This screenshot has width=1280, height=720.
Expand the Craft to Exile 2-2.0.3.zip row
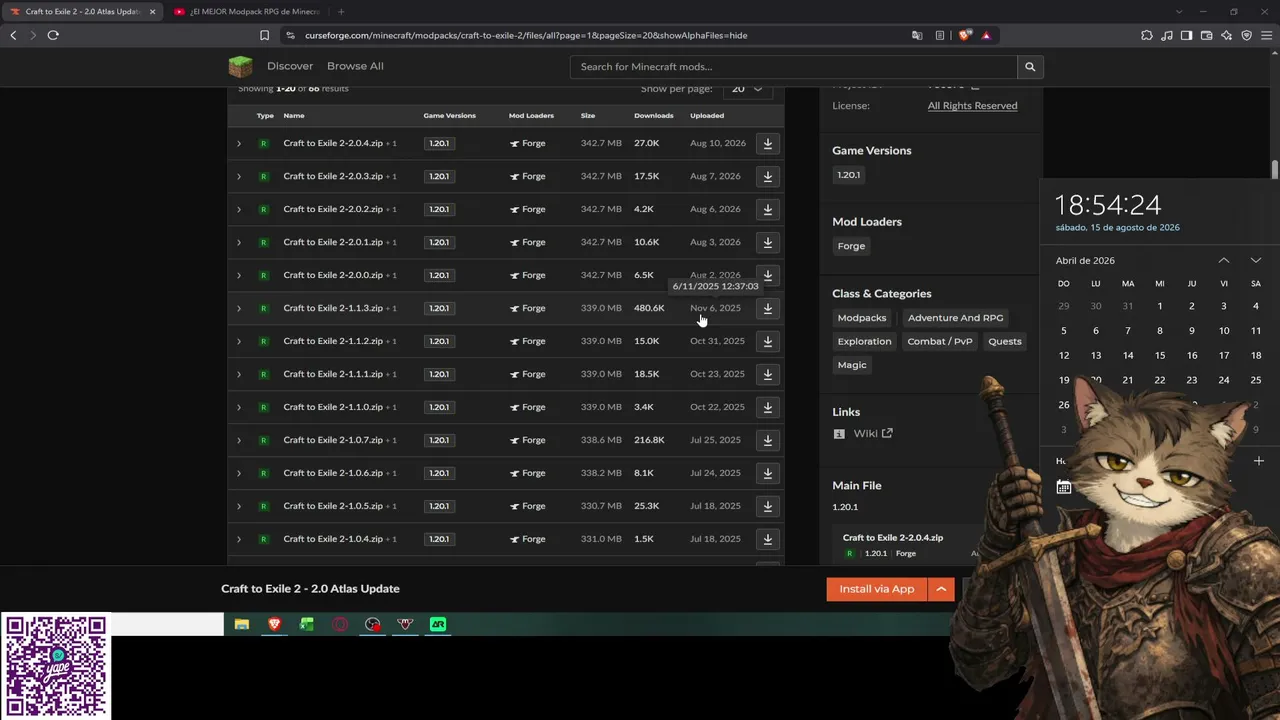tap(239, 176)
